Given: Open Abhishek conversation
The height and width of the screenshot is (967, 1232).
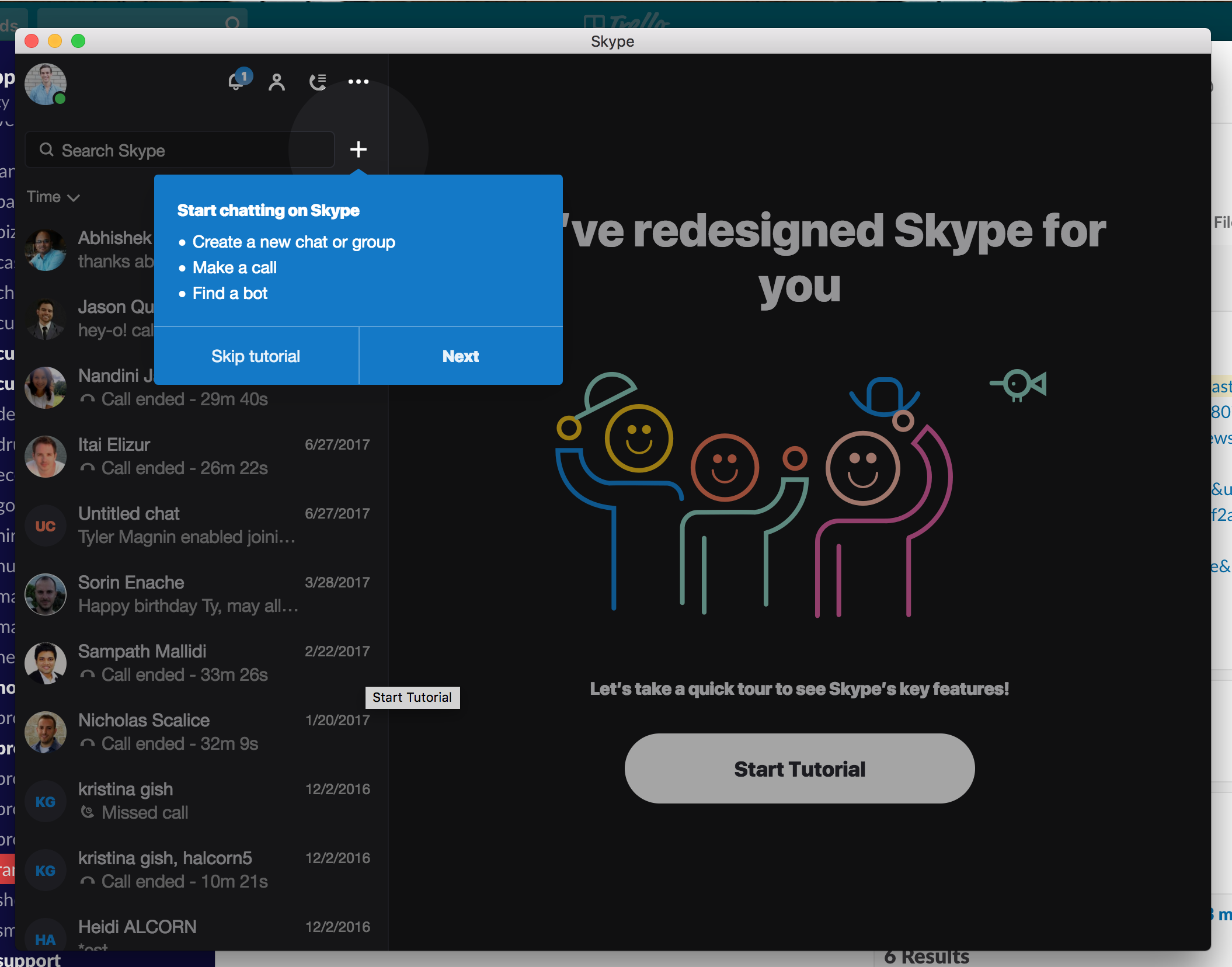Looking at the screenshot, I should click(x=88, y=250).
